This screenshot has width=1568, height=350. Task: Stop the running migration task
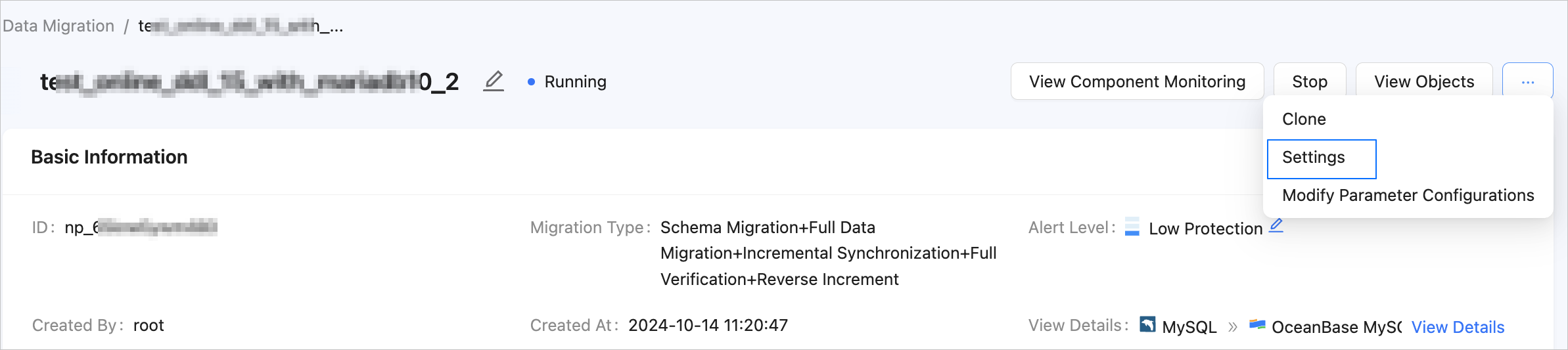1309,81
